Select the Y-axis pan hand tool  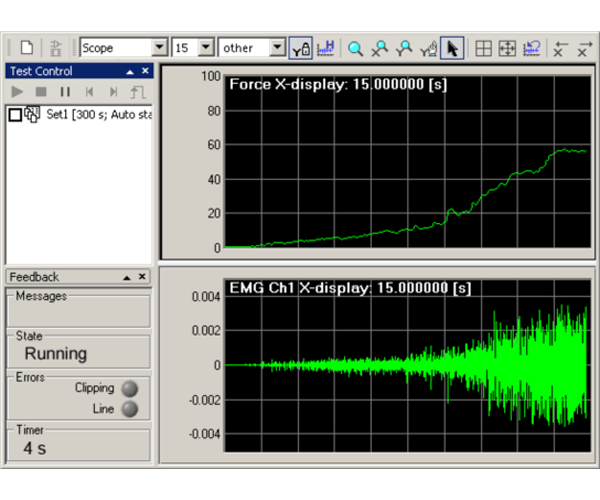[x=429, y=49]
